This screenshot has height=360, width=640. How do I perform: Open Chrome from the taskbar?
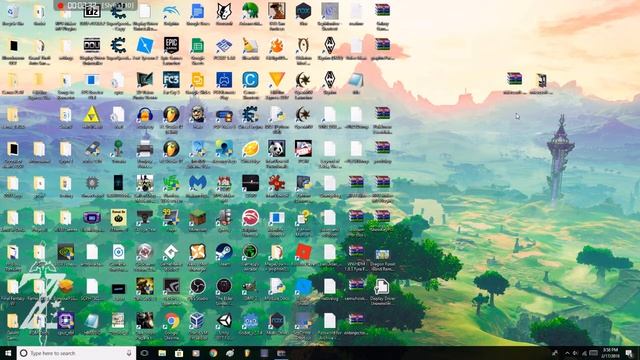pyautogui.click(x=213, y=353)
